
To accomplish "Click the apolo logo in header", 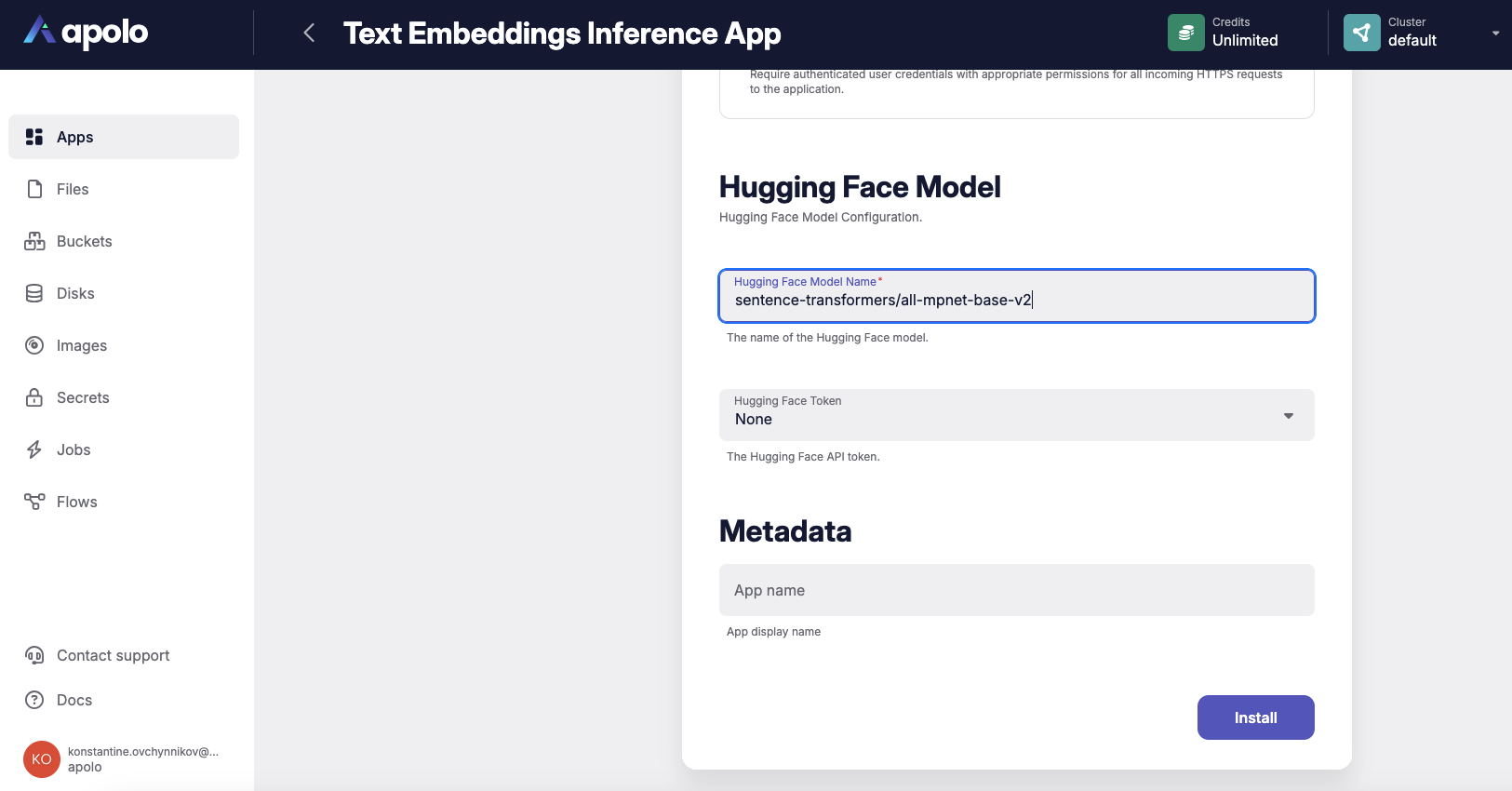I will coord(86,33).
